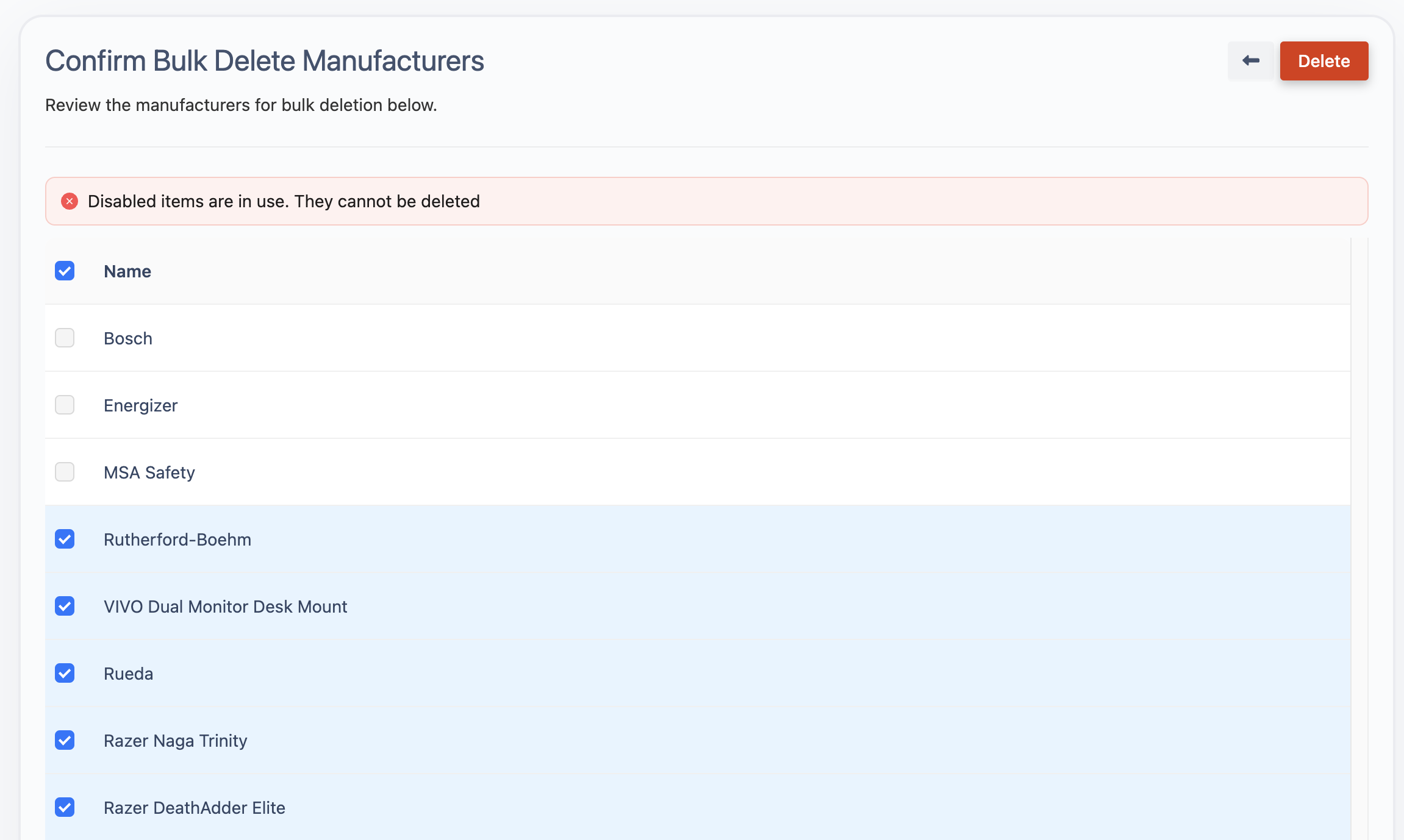Uncheck the Rutherford-Boehm checkbox
The image size is (1404, 840).
[65, 539]
